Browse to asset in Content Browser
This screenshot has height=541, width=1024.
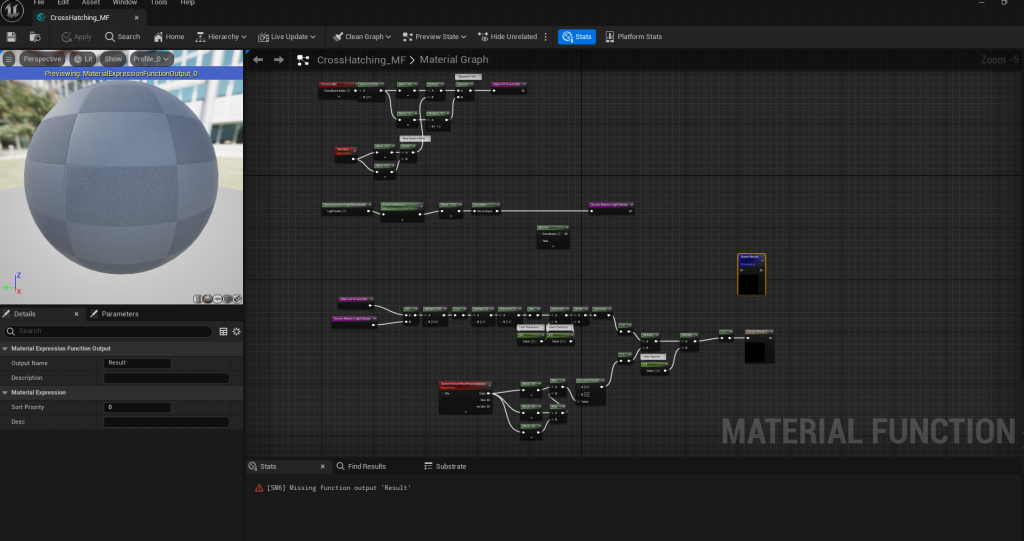click(35, 37)
